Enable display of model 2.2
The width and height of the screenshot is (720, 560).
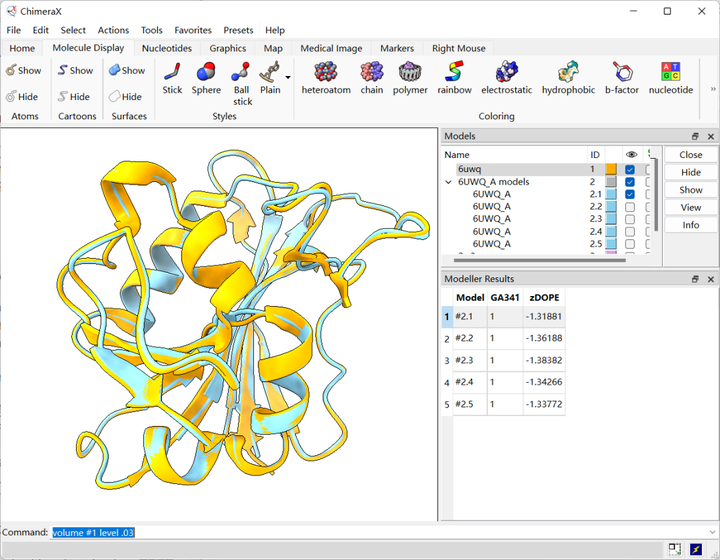pos(630,207)
